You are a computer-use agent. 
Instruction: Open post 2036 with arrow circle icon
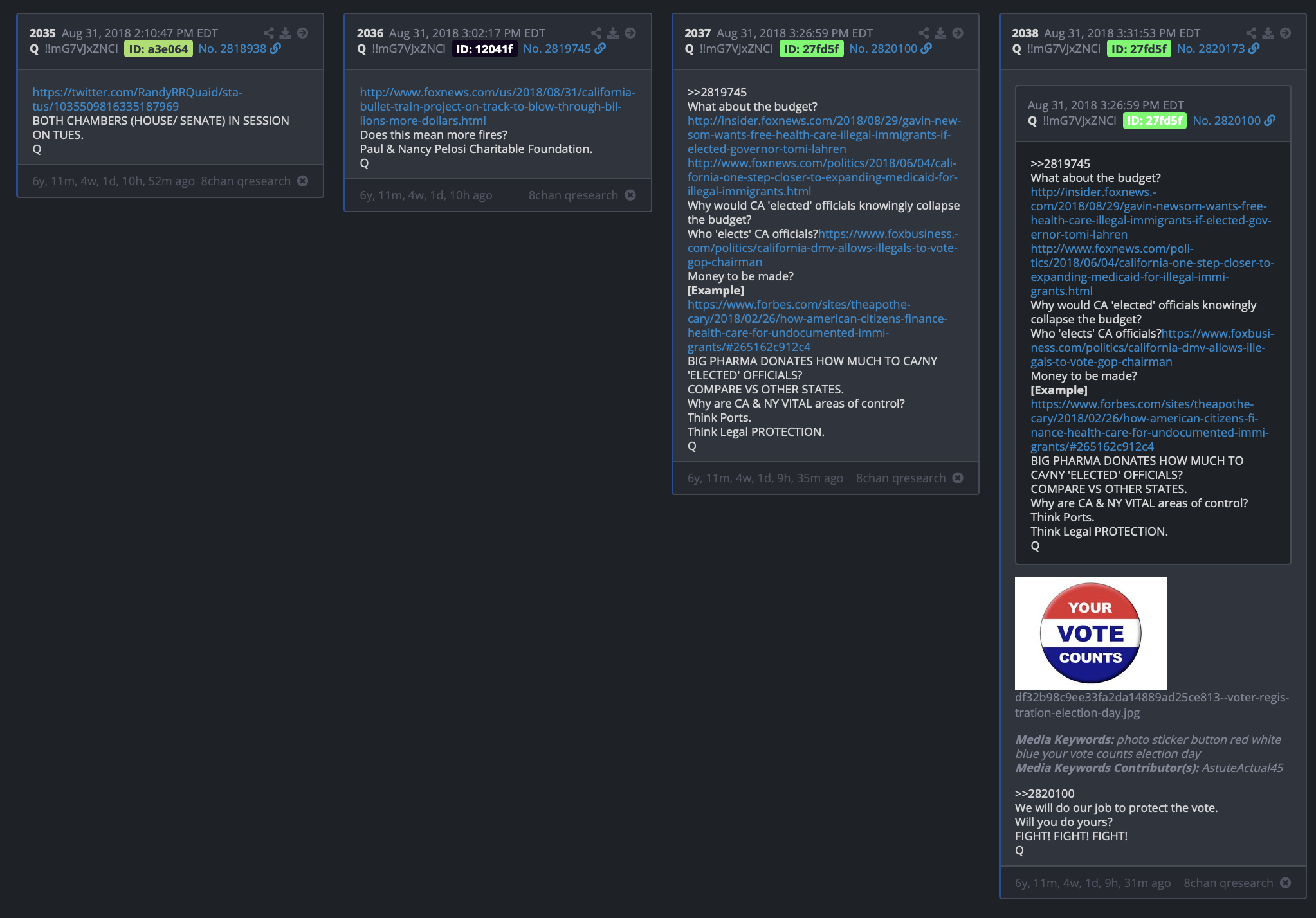(630, 33)
